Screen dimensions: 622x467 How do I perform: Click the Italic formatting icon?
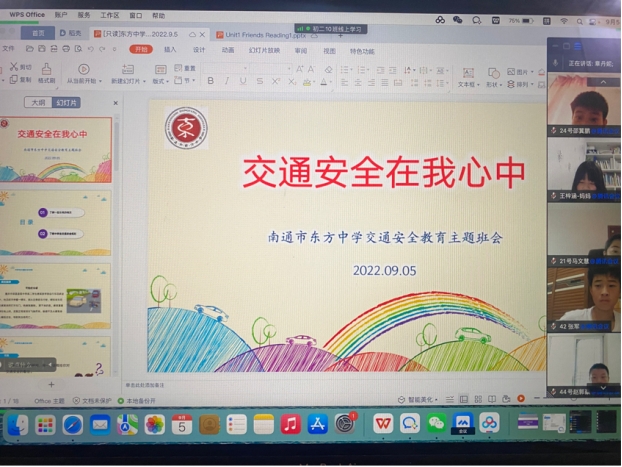(x=228, y=81)
